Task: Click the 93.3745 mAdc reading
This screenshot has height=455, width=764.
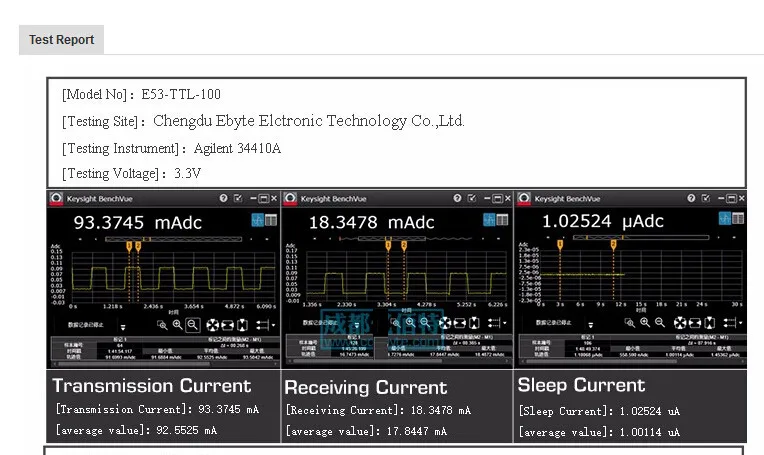Action: 137,223
